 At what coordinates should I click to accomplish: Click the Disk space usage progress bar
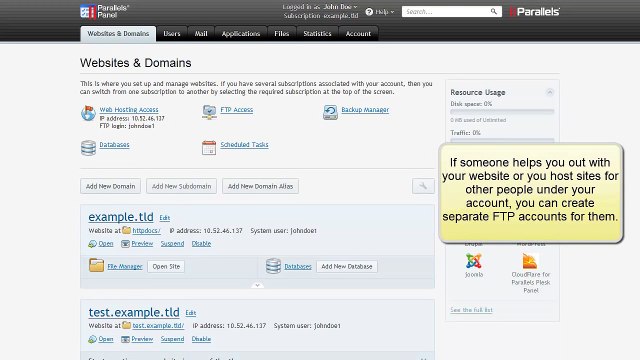pos(502,111)
